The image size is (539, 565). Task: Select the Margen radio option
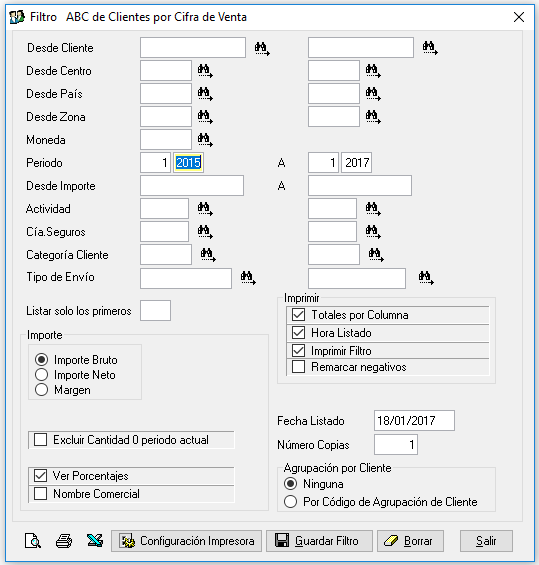(41, 390)
